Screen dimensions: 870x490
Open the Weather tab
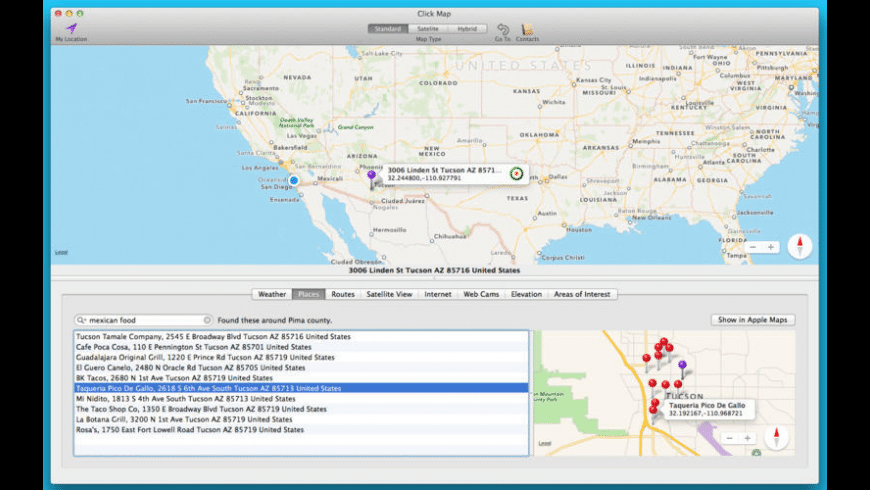[272, 294]
